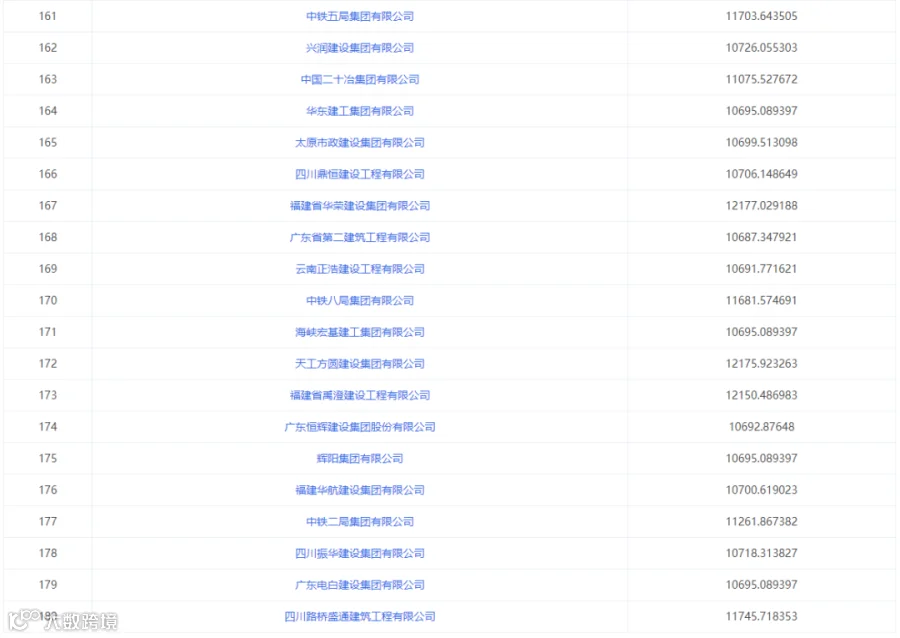
Task: Open the 四川鼎恒建设工程有限公司 link
Action: click(360, 174)
